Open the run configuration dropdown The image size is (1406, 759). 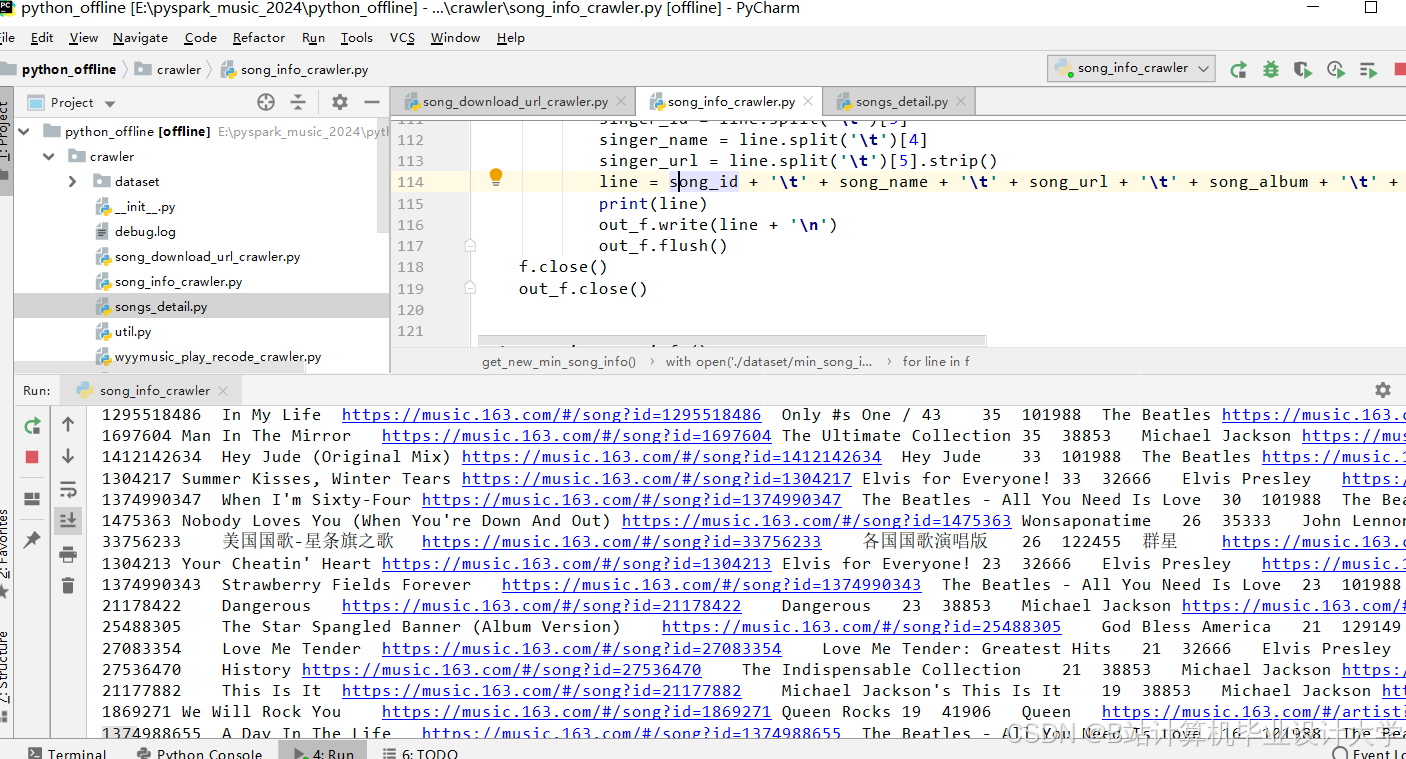pyautogui.click(x=1131, y=69)
